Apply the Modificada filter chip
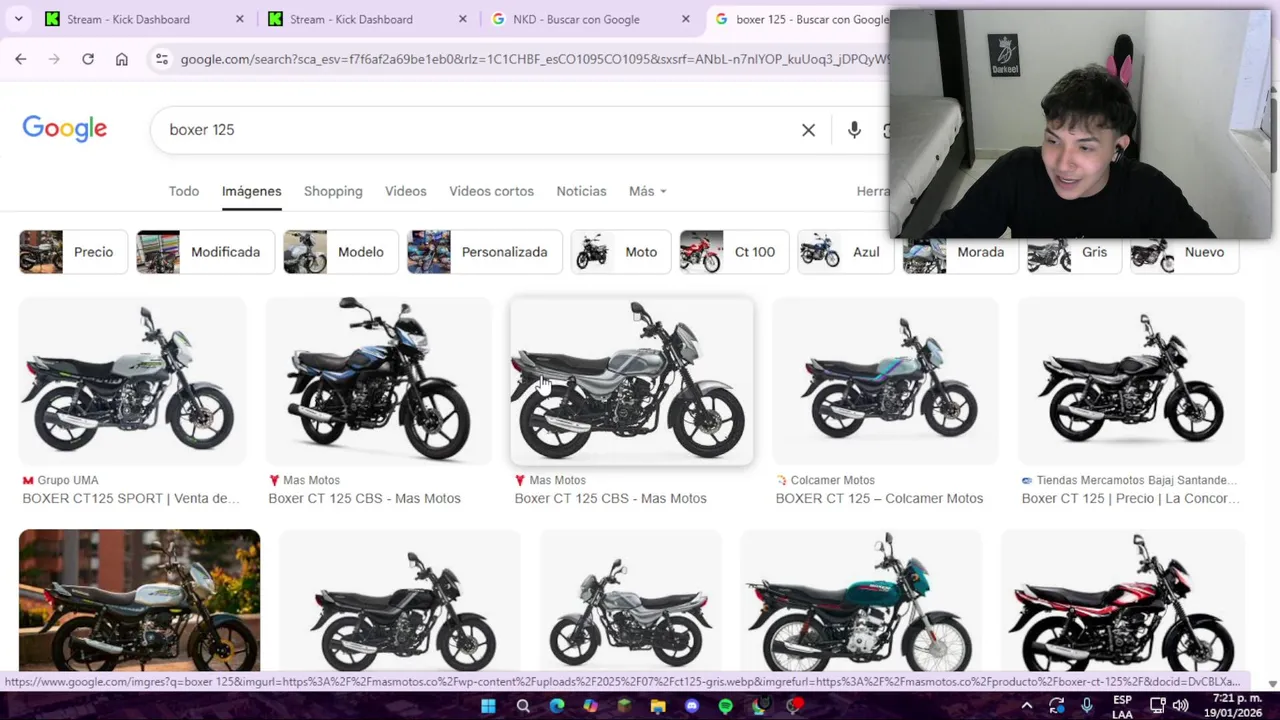 pyautogui.click(x=204, y=252)
